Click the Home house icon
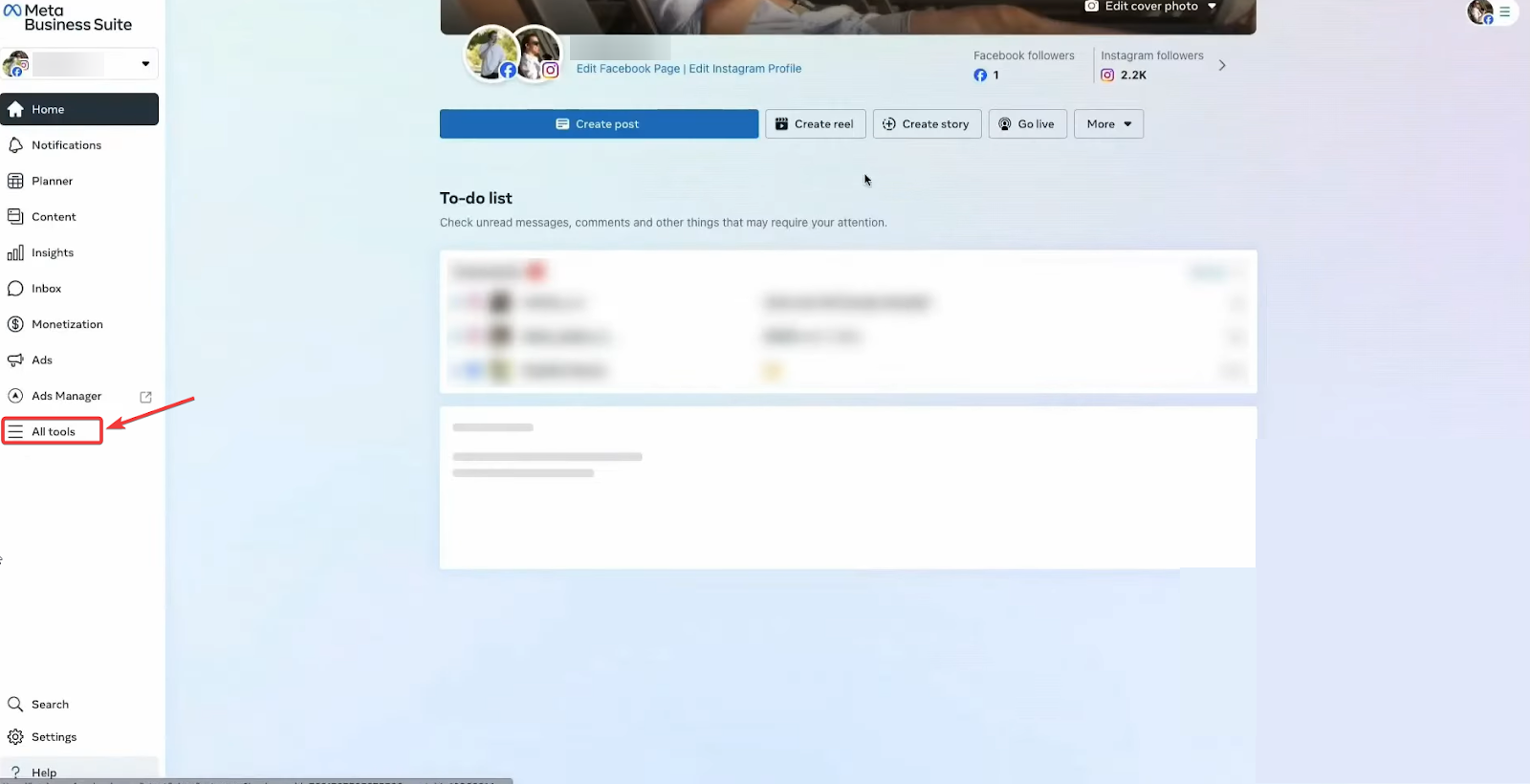This screenshot has width=1530, height=784. coord(15,109)
